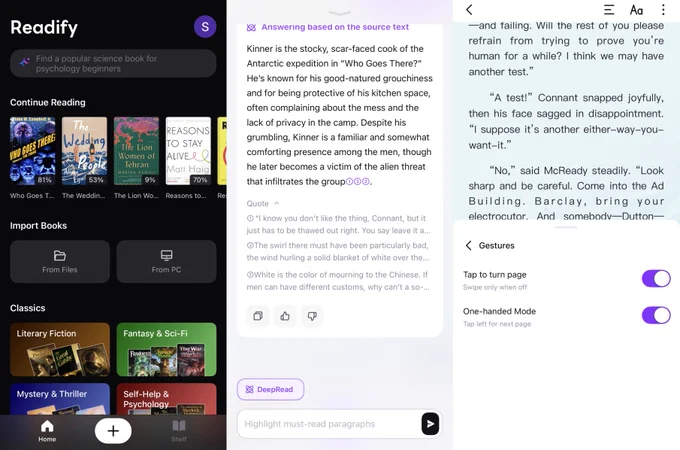Click the Gestures heading
The image size is (680, 450).
[497, 245]
